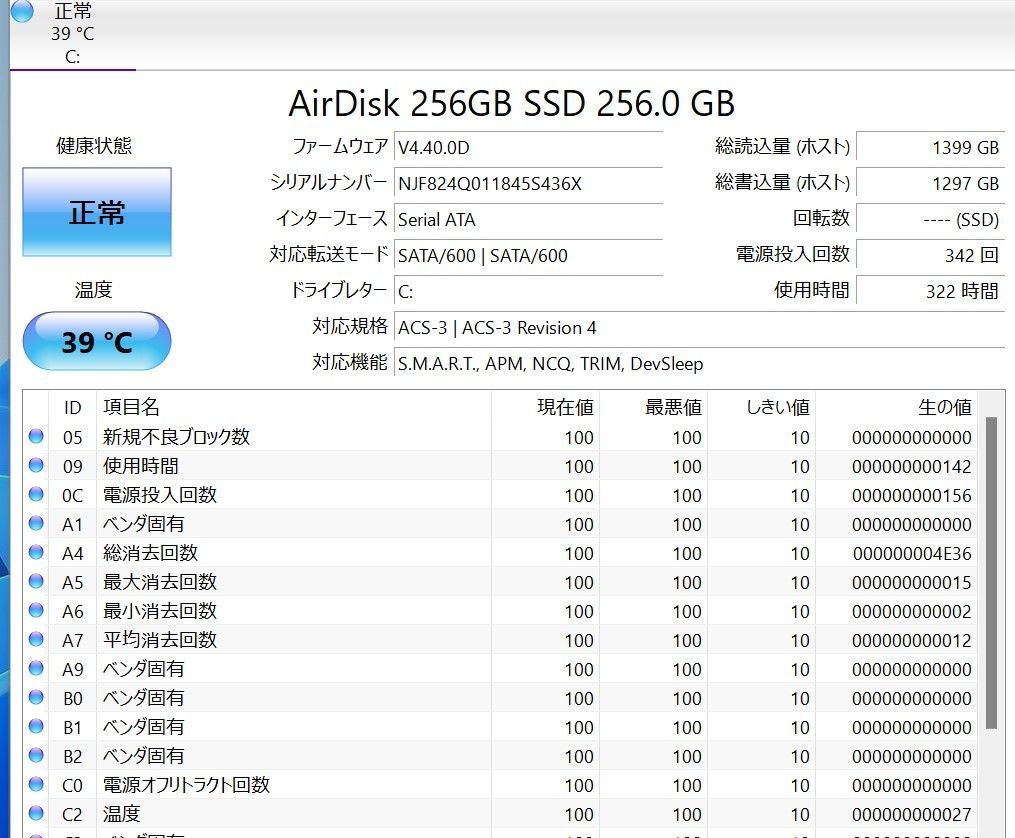Screen dimensions: 1015x838
Task: Click the 現在値 column header
Action: 565,407
